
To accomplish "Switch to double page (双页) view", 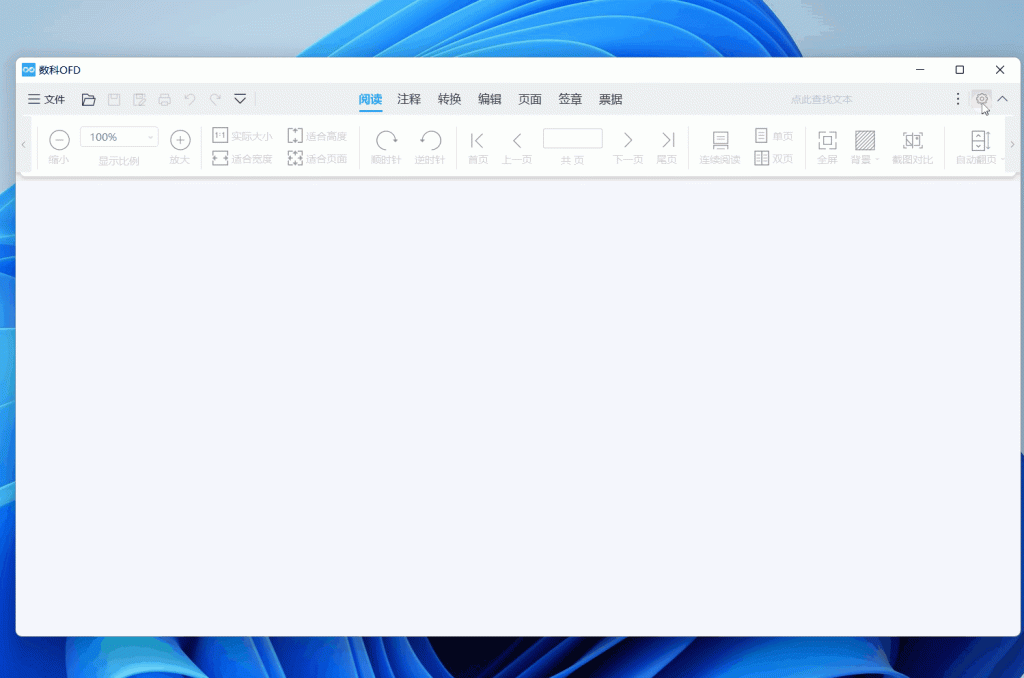I will point(773,158).
